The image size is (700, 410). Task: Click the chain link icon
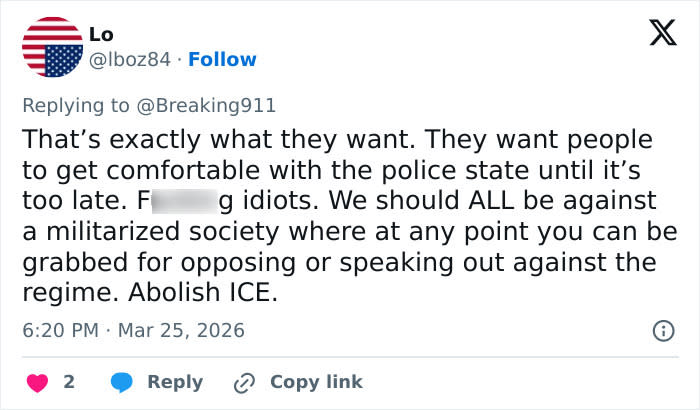(x=244, y=382)
